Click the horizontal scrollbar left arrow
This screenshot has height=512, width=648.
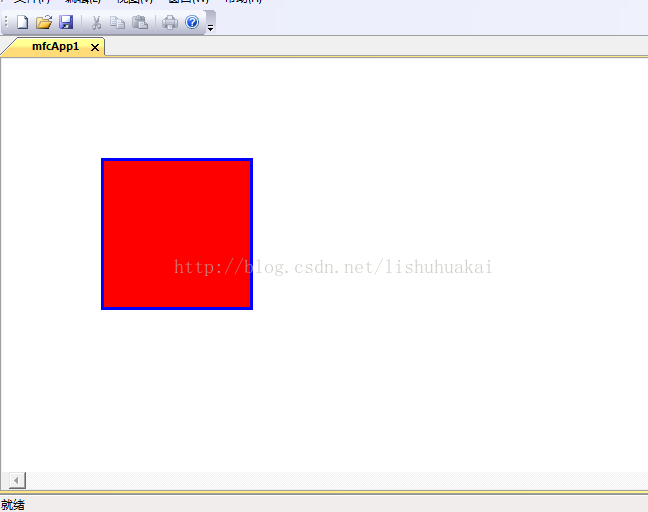(16, 480)
